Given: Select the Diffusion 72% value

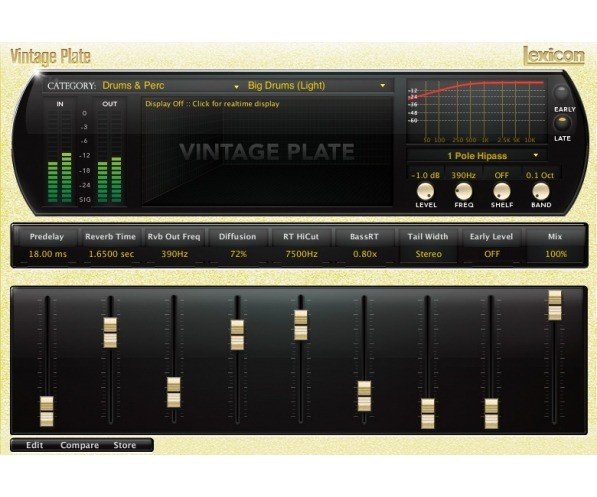Looking at the screenshot, I should (238, 254).
